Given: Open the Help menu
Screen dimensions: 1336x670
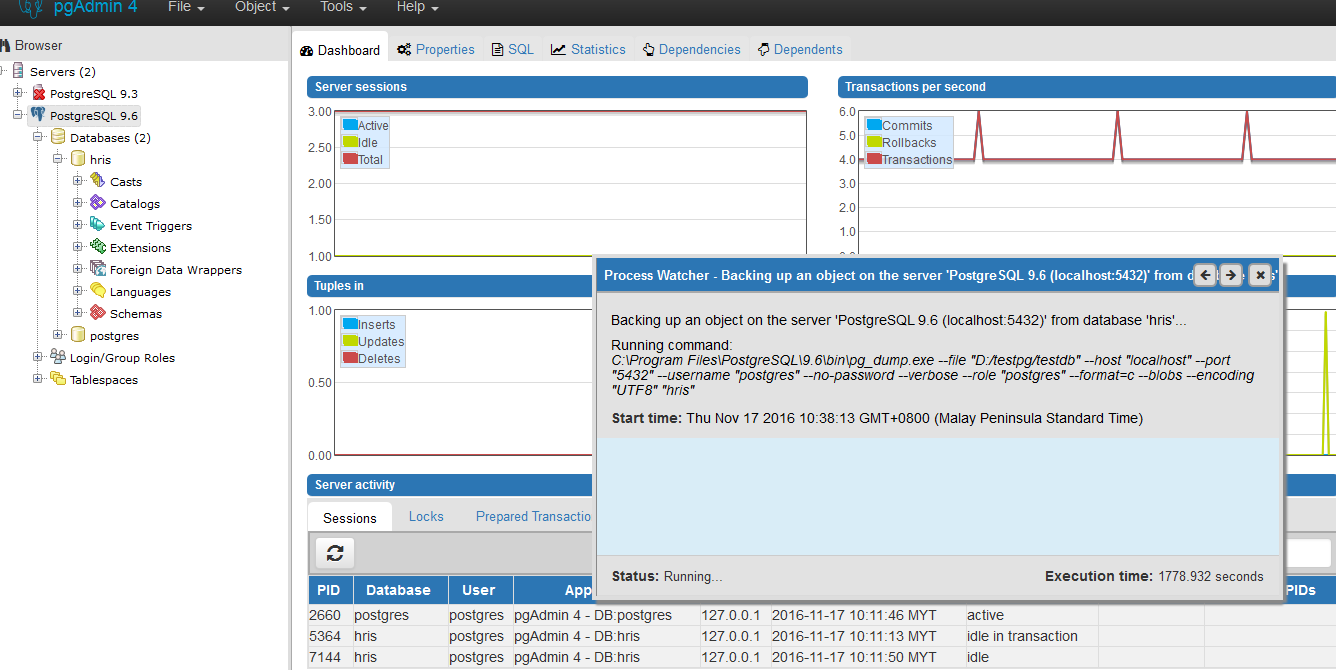Looking at the screenshot, I should click(x=417, y=7).
